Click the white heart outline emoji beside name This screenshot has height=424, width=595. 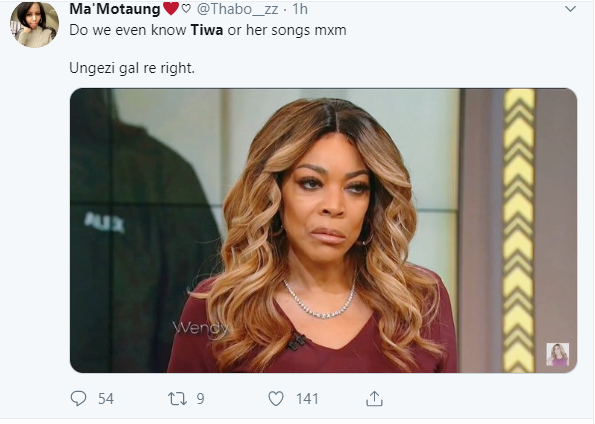coord(186,8)
